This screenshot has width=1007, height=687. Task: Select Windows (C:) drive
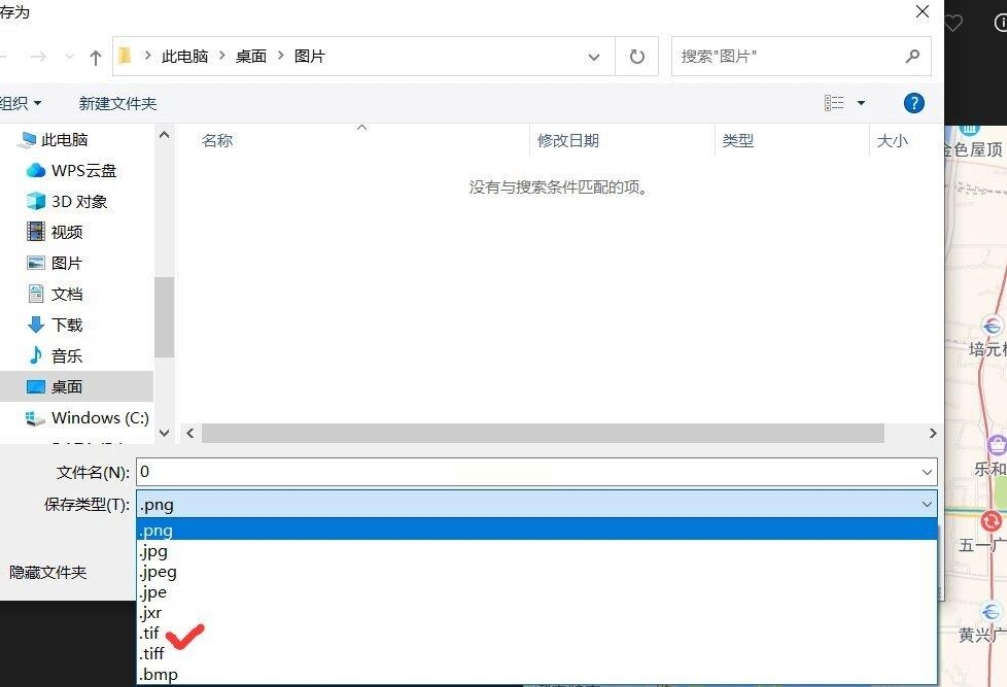click(x=87, y=417)
